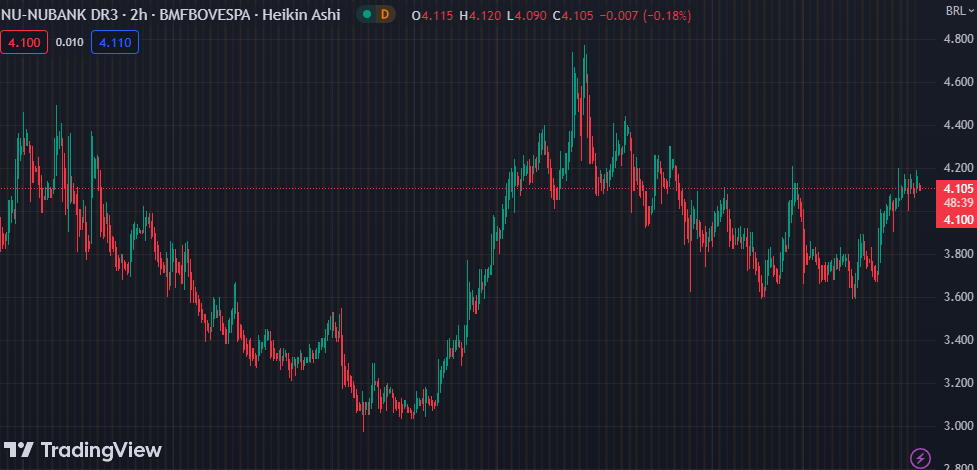
Task: Click the 4.105 current price label
Action: pos(958,189)
